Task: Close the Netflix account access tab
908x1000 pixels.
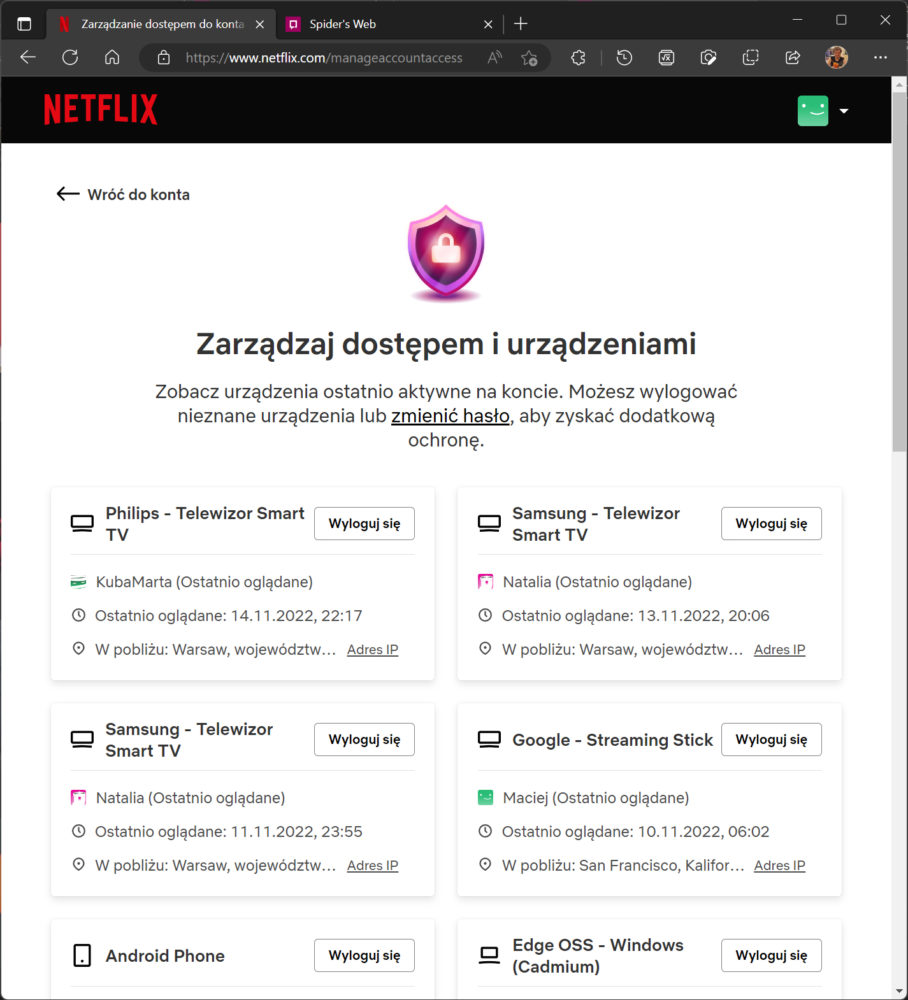Action: pyautogui.click(x=260, y=24)
